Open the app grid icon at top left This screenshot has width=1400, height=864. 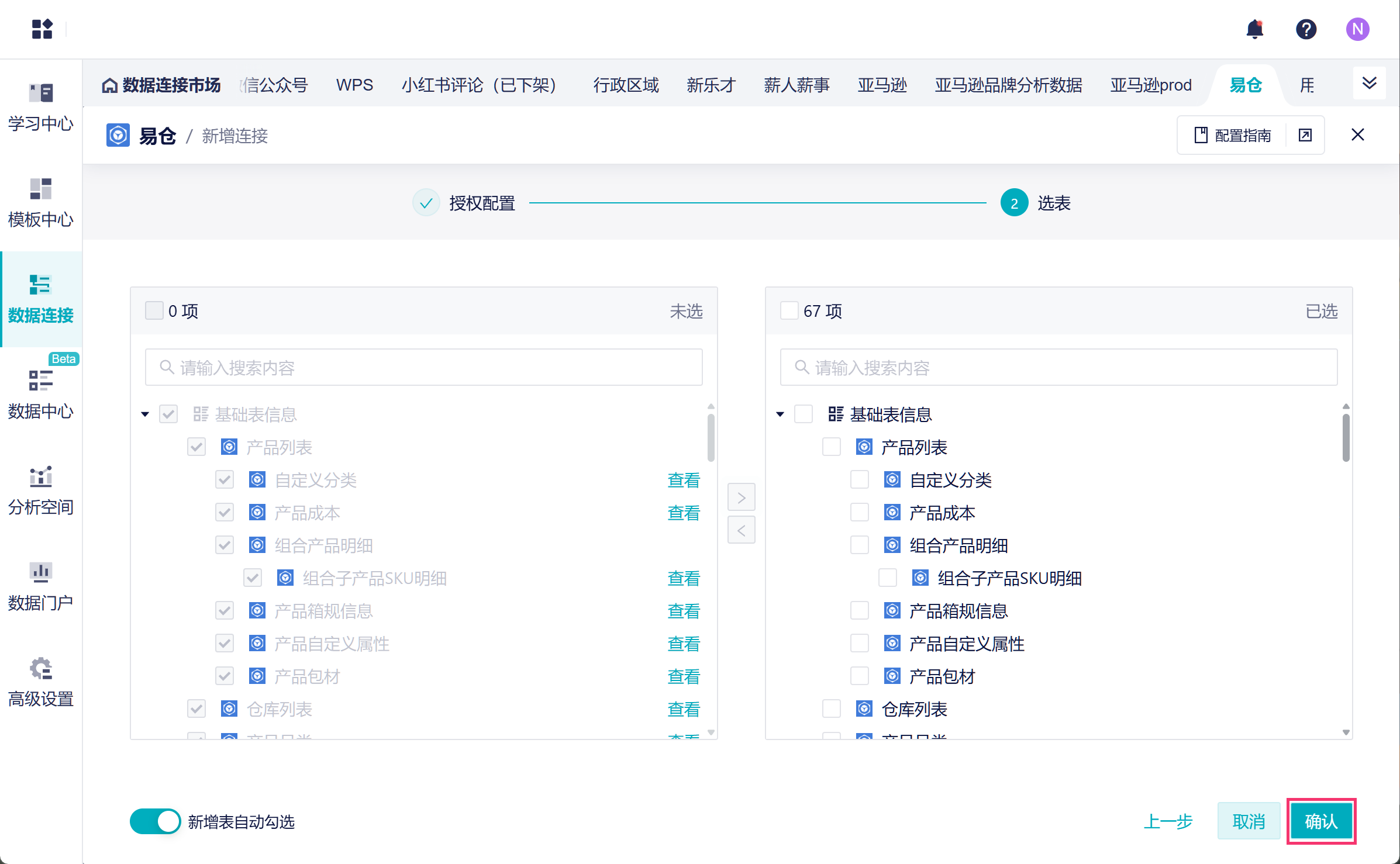[x=42, y=29]
